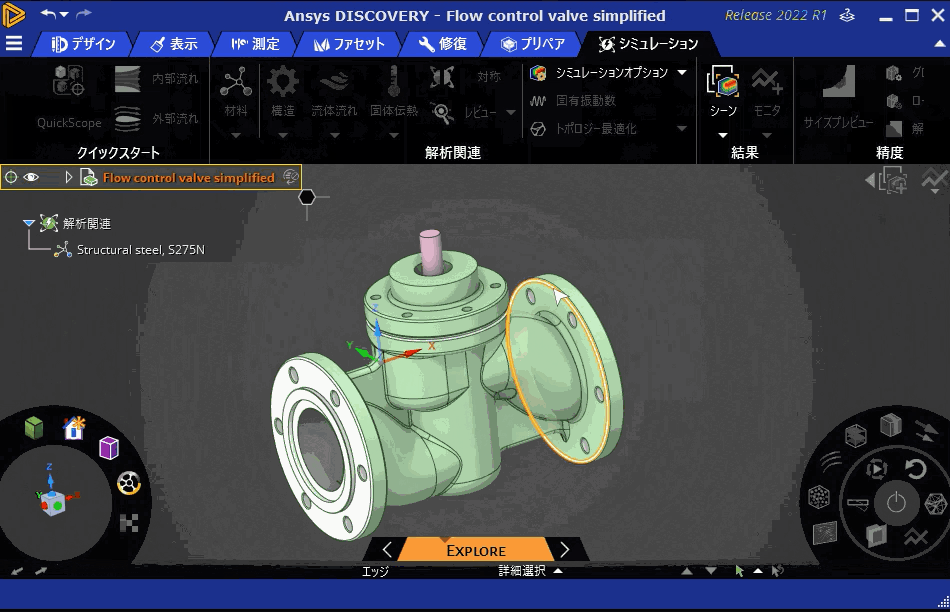The width and height of the screenshot is (950, 612).
Task: Expand the 流体流れ dropdown arrow
Action: coord(334,135)
